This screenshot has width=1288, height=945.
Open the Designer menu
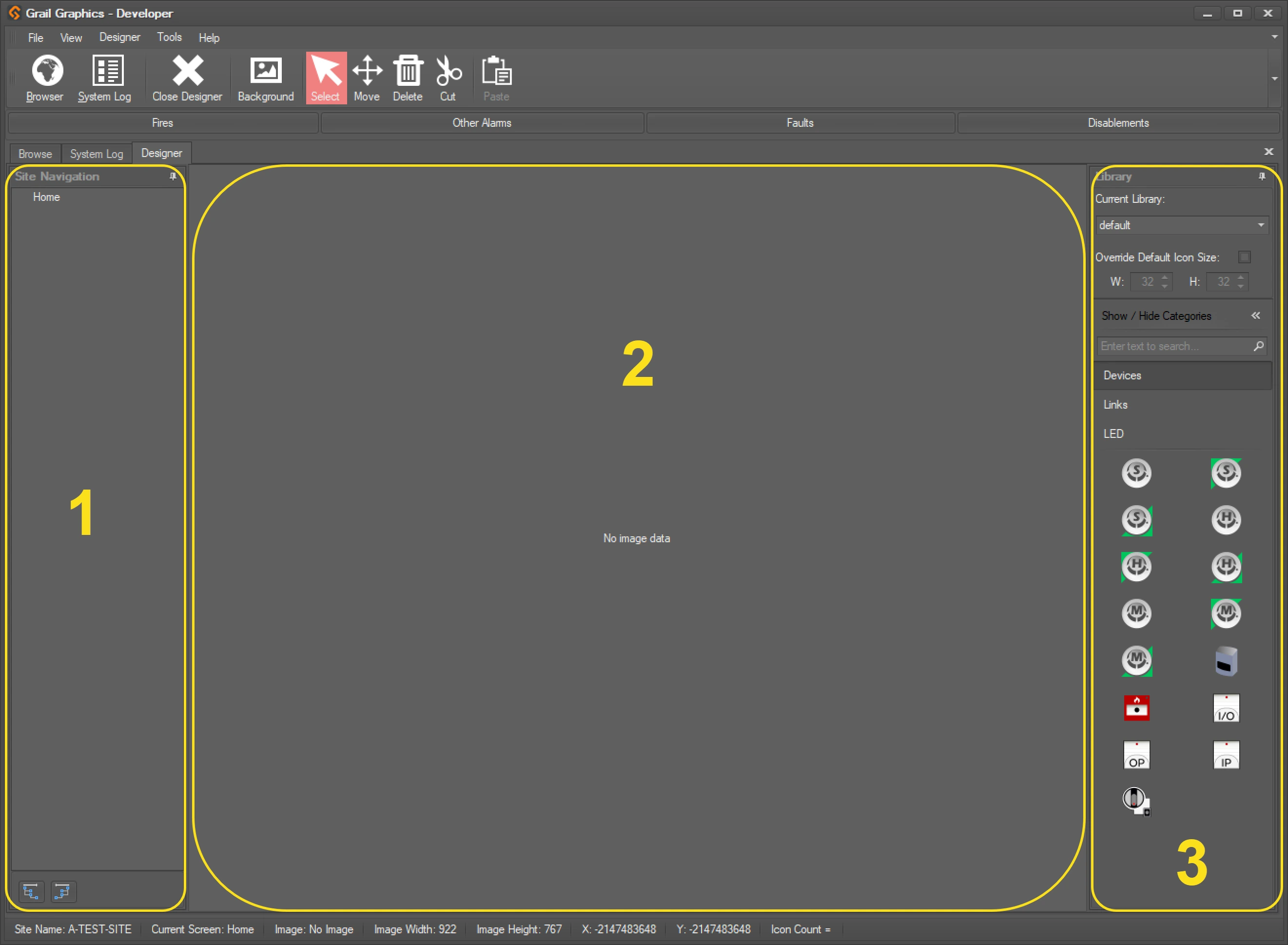119,37
